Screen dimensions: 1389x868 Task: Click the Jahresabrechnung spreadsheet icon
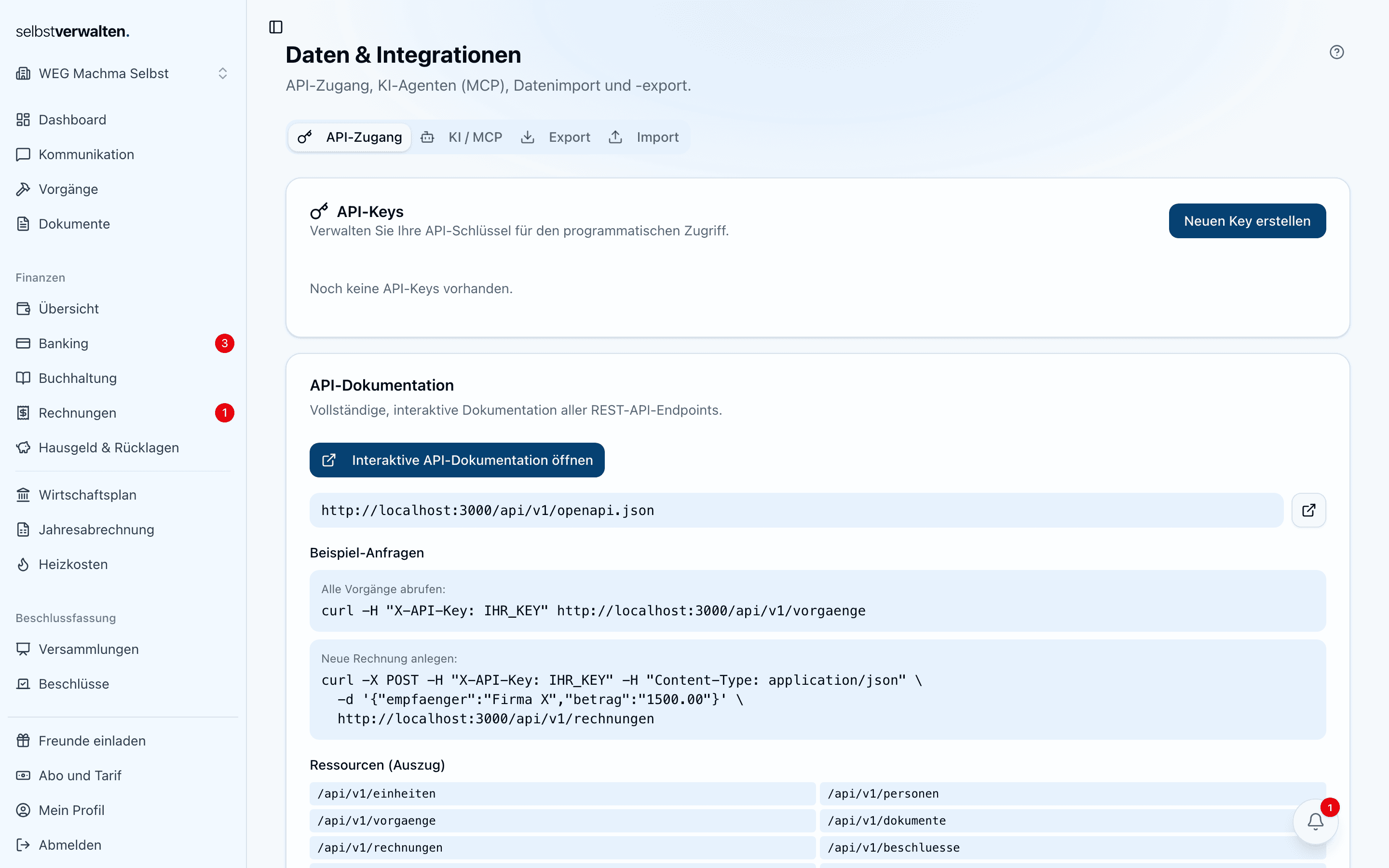pos(23,529)
